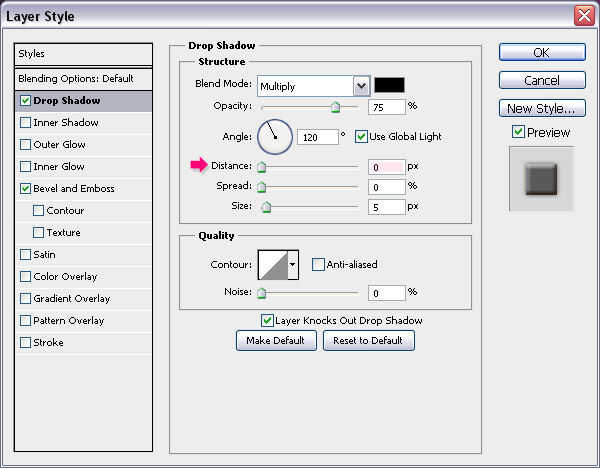Enable the Color Overlay checkbox
The height and width of the screenshot is (468, 600).
25,277
